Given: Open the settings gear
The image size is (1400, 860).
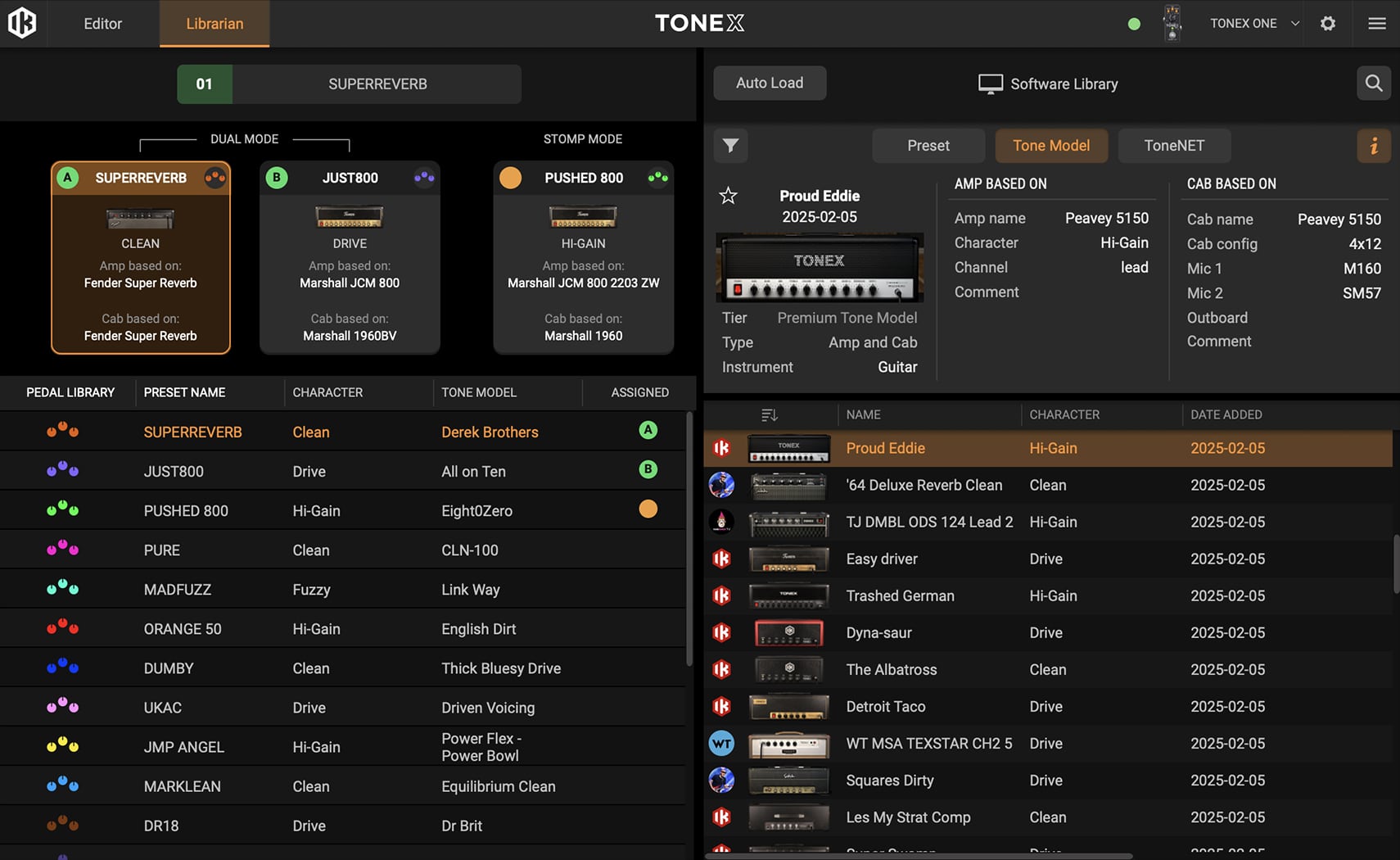Looking at the screenshot, I should coord(1328,24).
